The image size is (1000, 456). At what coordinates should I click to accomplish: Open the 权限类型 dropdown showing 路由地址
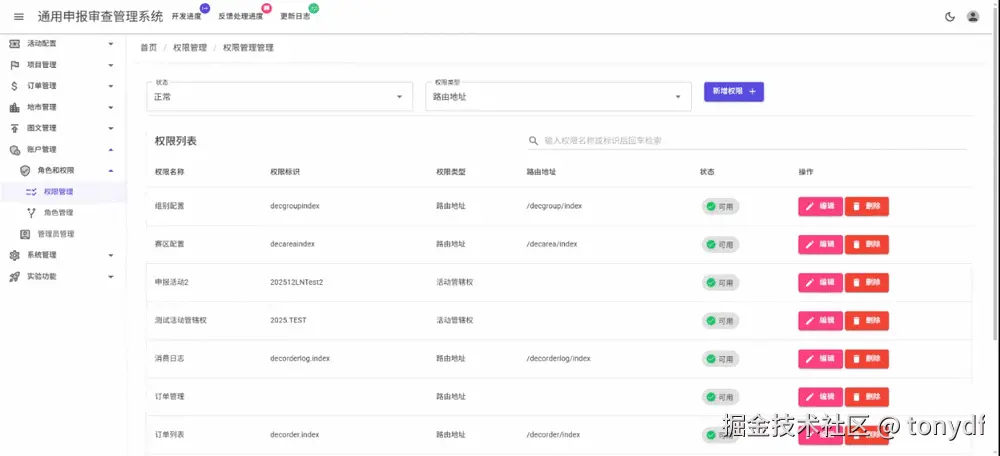click(x=557, y=97)
